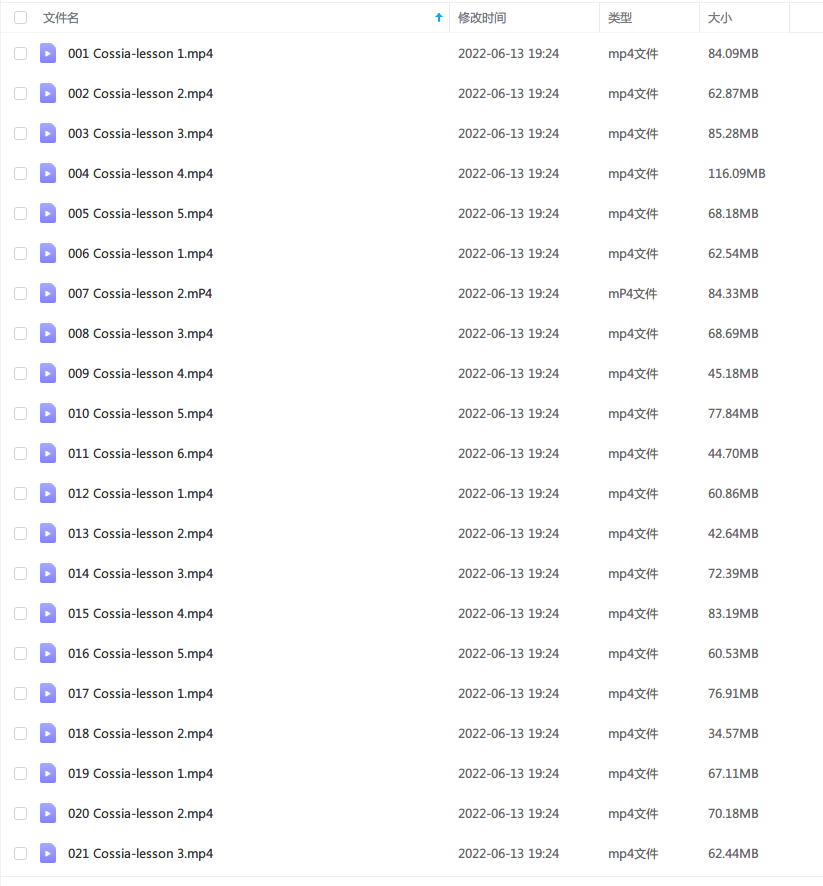Click the 大小 column header
This screenshot has height=886, width=823.
(719, 17)
